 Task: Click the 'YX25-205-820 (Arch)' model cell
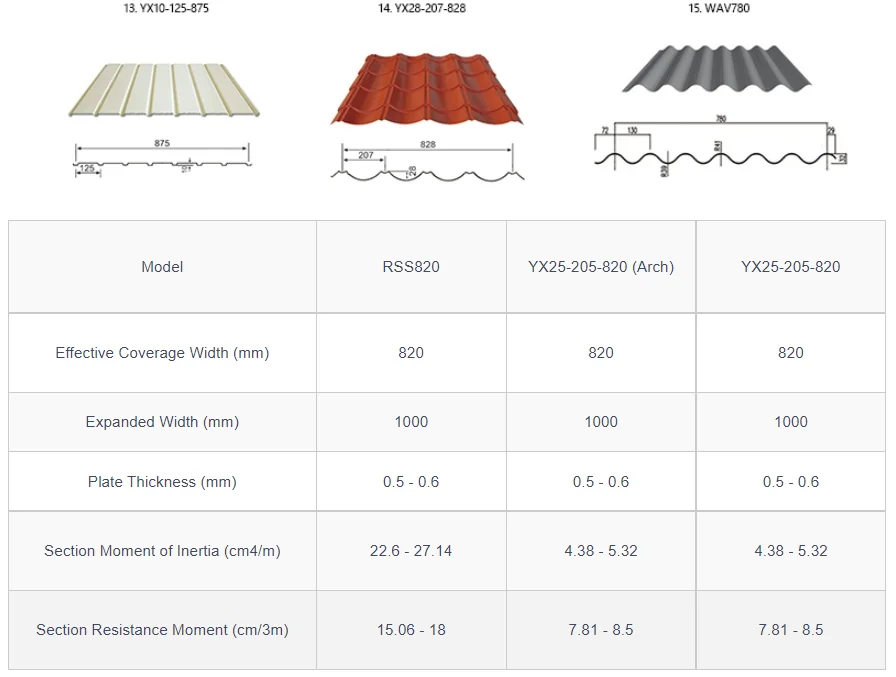pos(601,267)
